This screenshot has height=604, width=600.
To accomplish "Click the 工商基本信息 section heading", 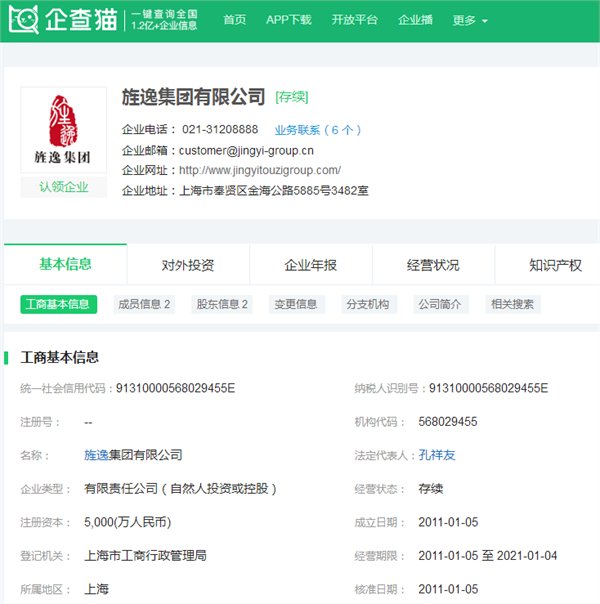I will 59,357.
